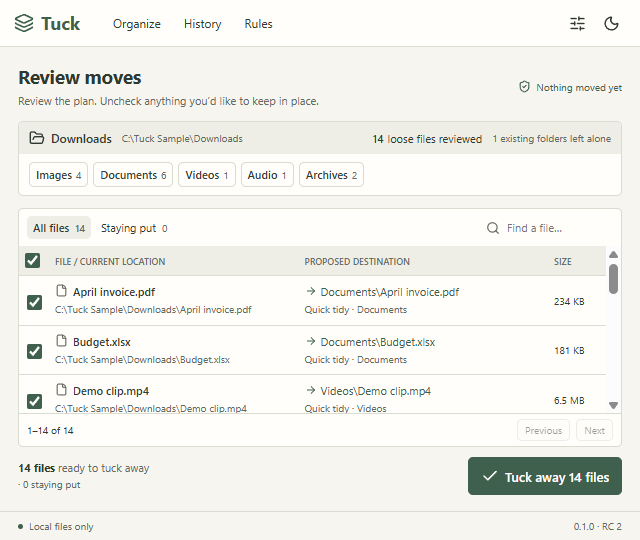Click the 1–14 of 14 pagination text
The image size is (640, 540).
50,430
